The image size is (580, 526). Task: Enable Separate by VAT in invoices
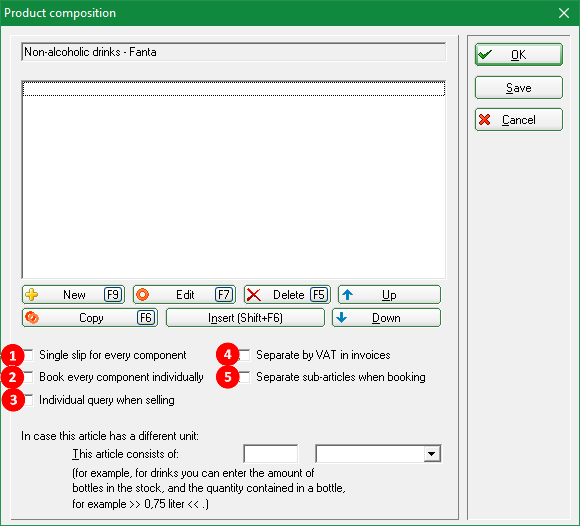coord(245,355)
